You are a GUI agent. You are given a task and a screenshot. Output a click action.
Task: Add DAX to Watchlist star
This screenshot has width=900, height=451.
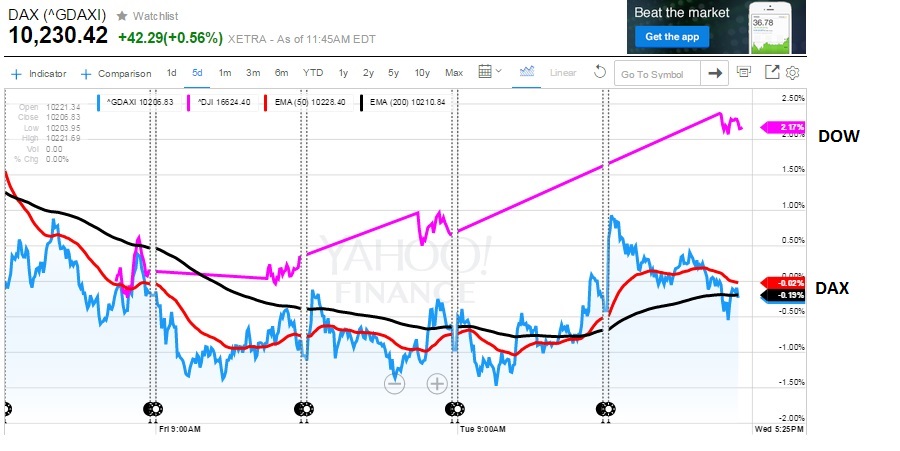(x=122, y=16)
